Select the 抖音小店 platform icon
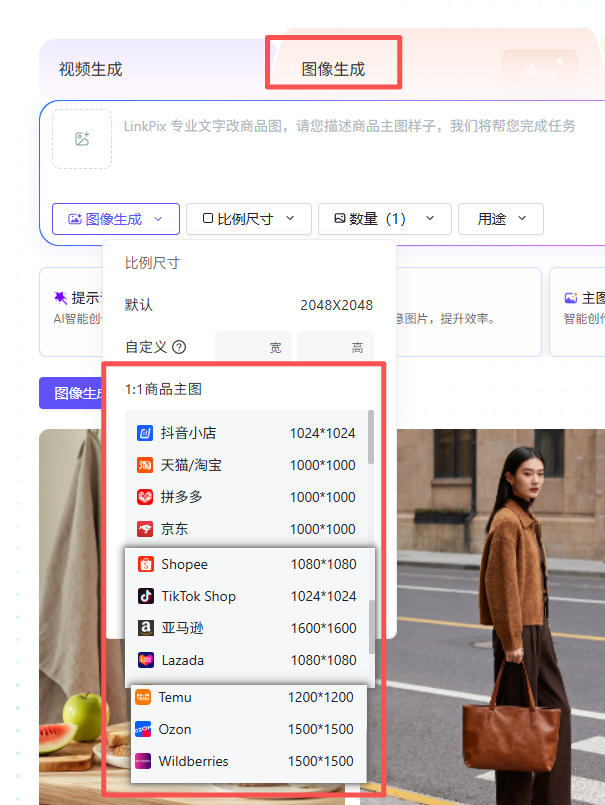 coord(144,433)
